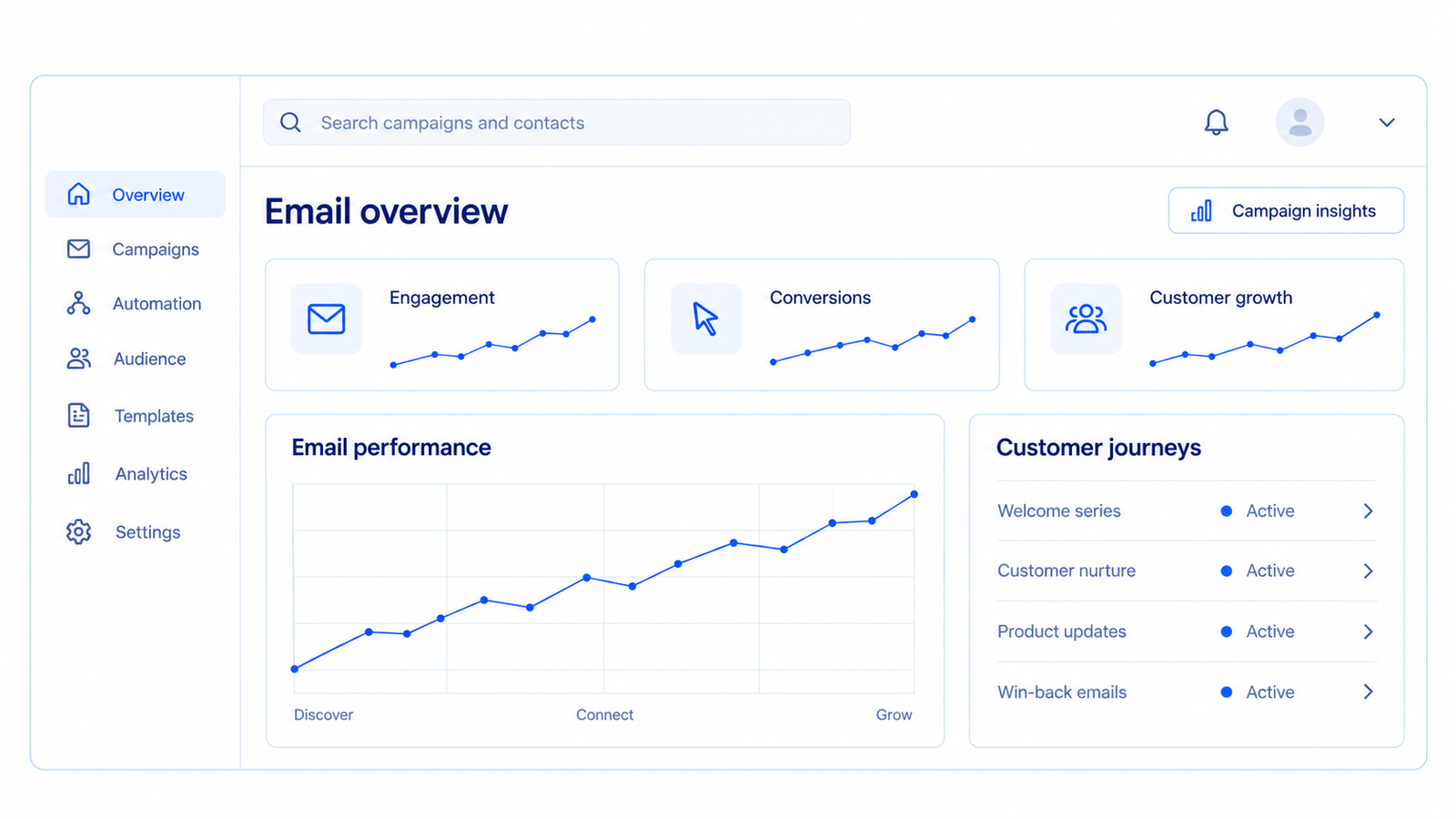This screenshot has height=819, width=1456.
Task: Click the Settings gear icon in sidebar
Action: [79, 531]
